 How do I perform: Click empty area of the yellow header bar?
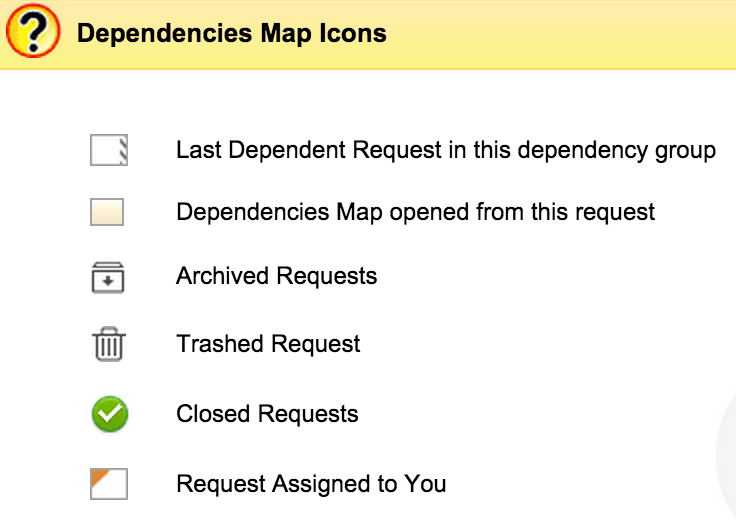[560, 34]
